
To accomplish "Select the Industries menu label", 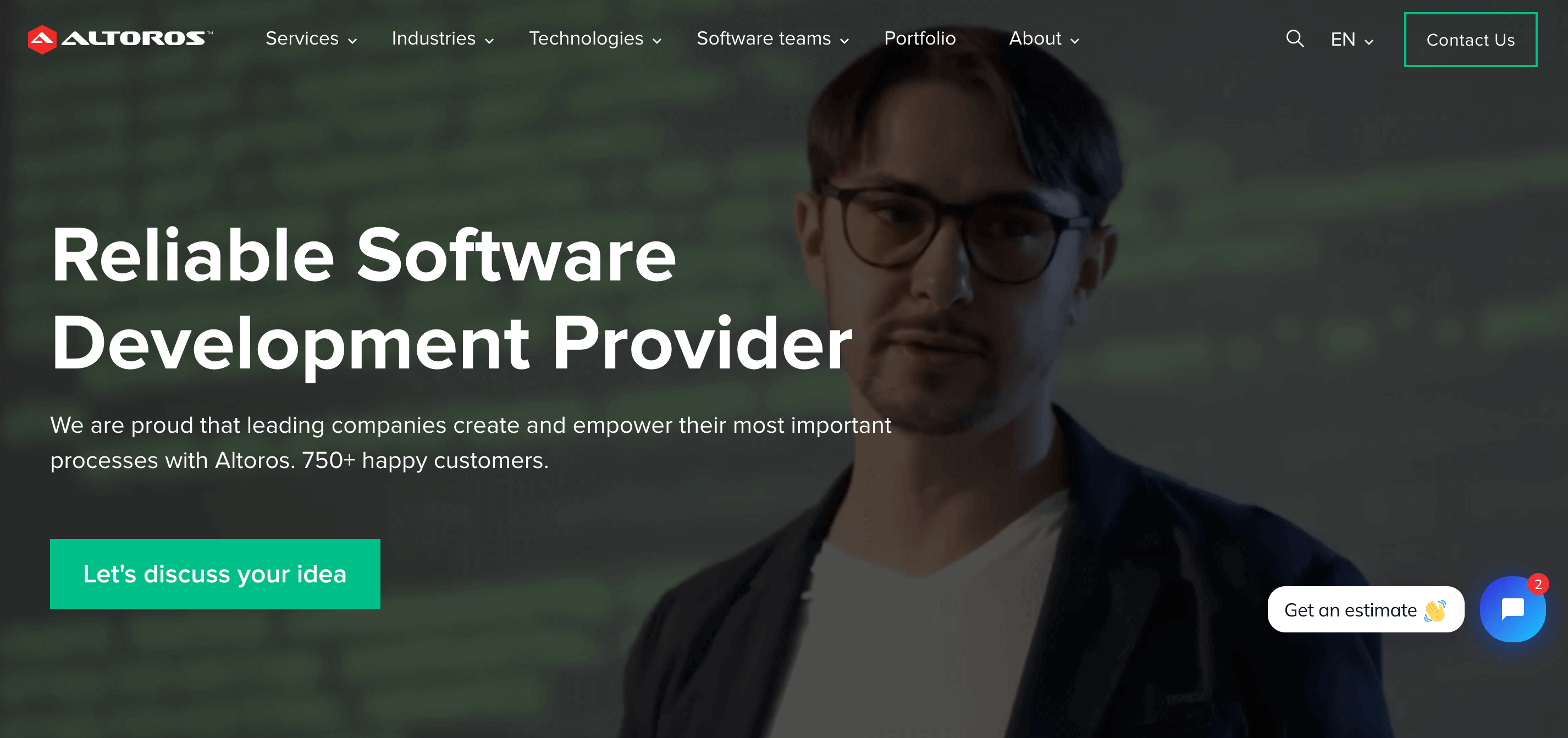I will (433, 38).
